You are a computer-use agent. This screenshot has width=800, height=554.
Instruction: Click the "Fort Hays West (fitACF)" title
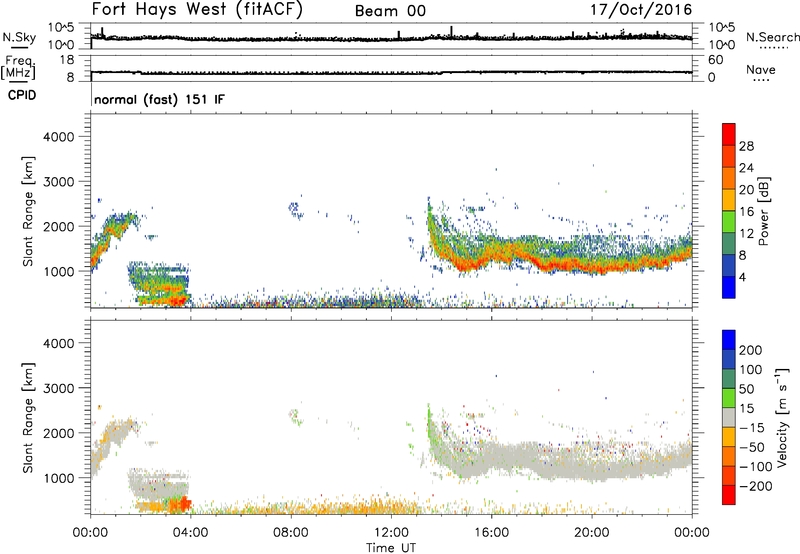point(197,10)
